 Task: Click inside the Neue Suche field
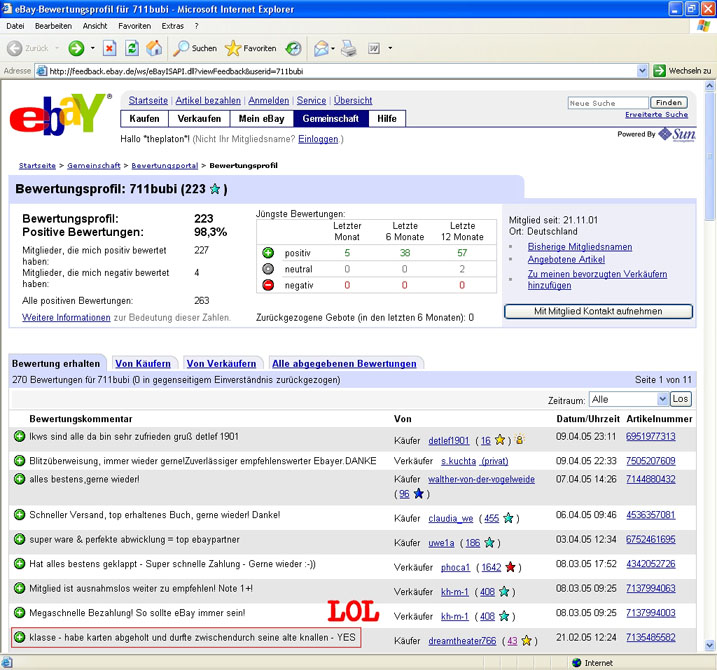pyautogui.click(x=607, y=103)
